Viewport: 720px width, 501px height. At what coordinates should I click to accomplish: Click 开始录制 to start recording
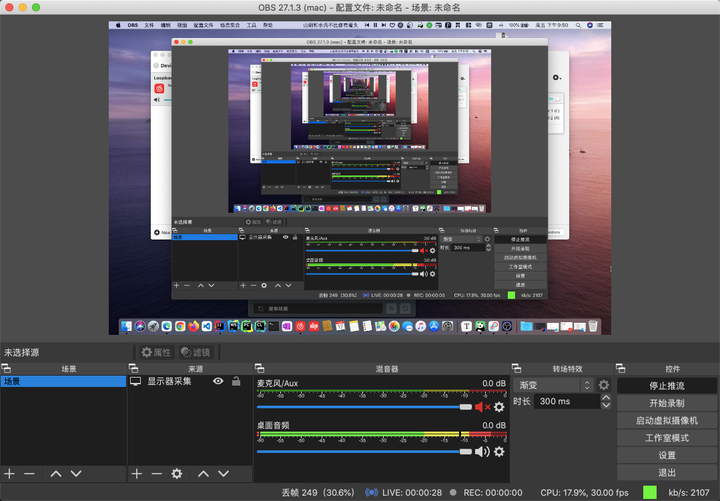coord(667,403)
